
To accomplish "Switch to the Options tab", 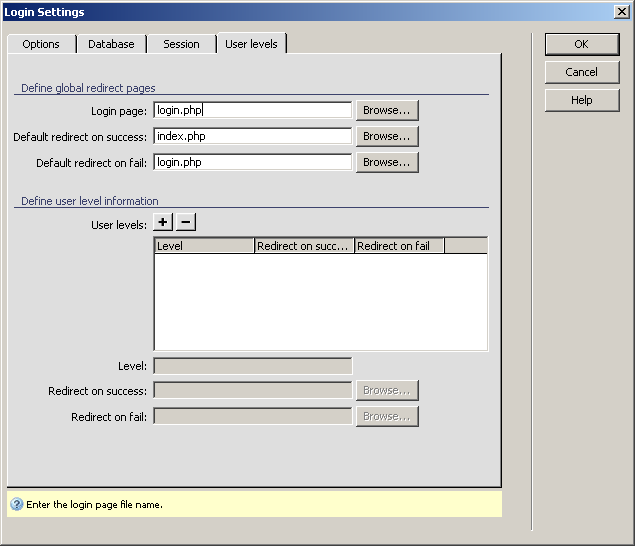I will [x=41, y=44].
